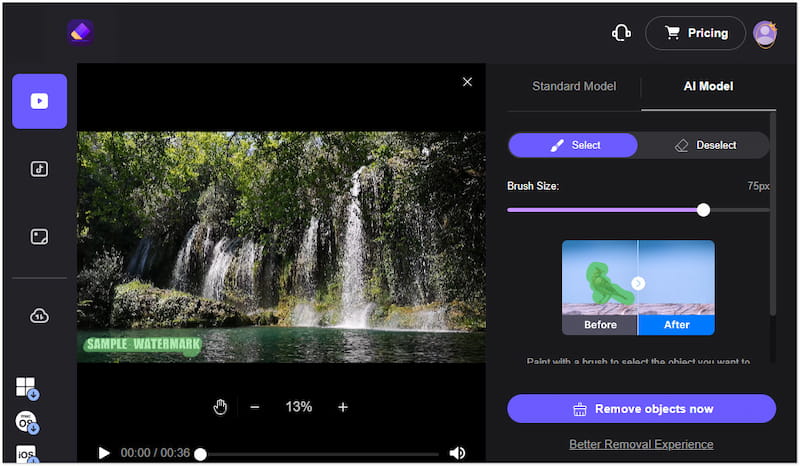This screenshot has height=466, width=800.
Task: Select the hand pan tool
Action: click(220, 407)
